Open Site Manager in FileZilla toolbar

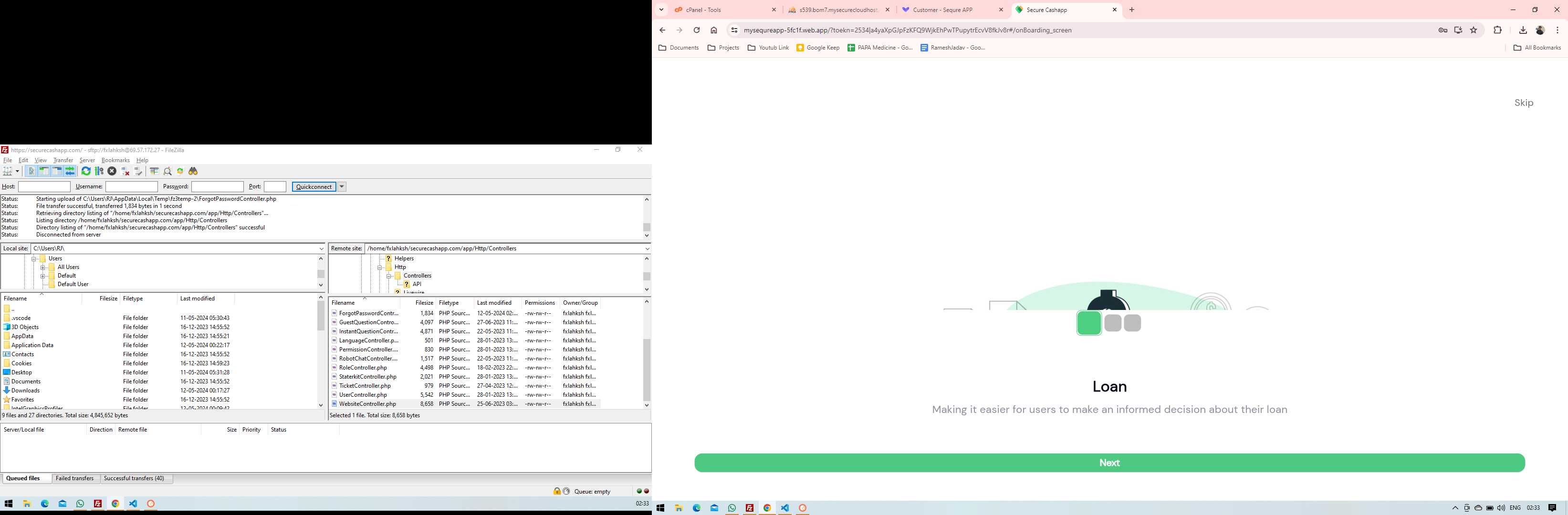(x=7, y=172)
